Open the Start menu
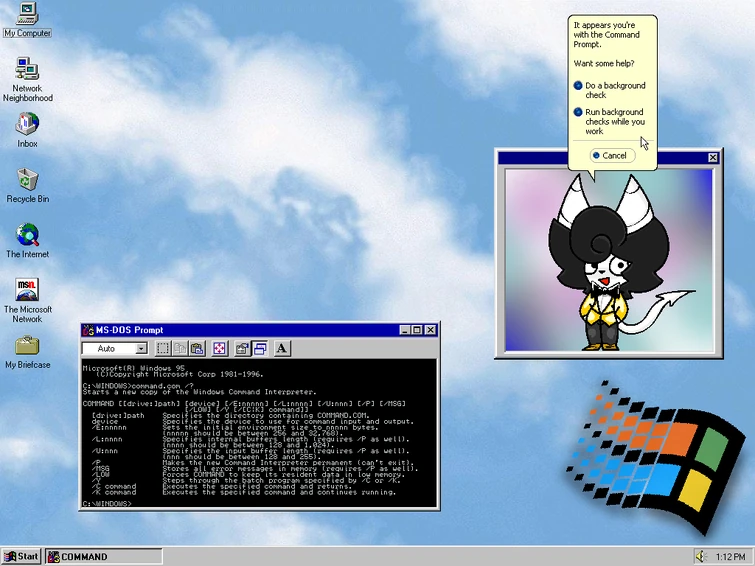 (x=21, y=557)
